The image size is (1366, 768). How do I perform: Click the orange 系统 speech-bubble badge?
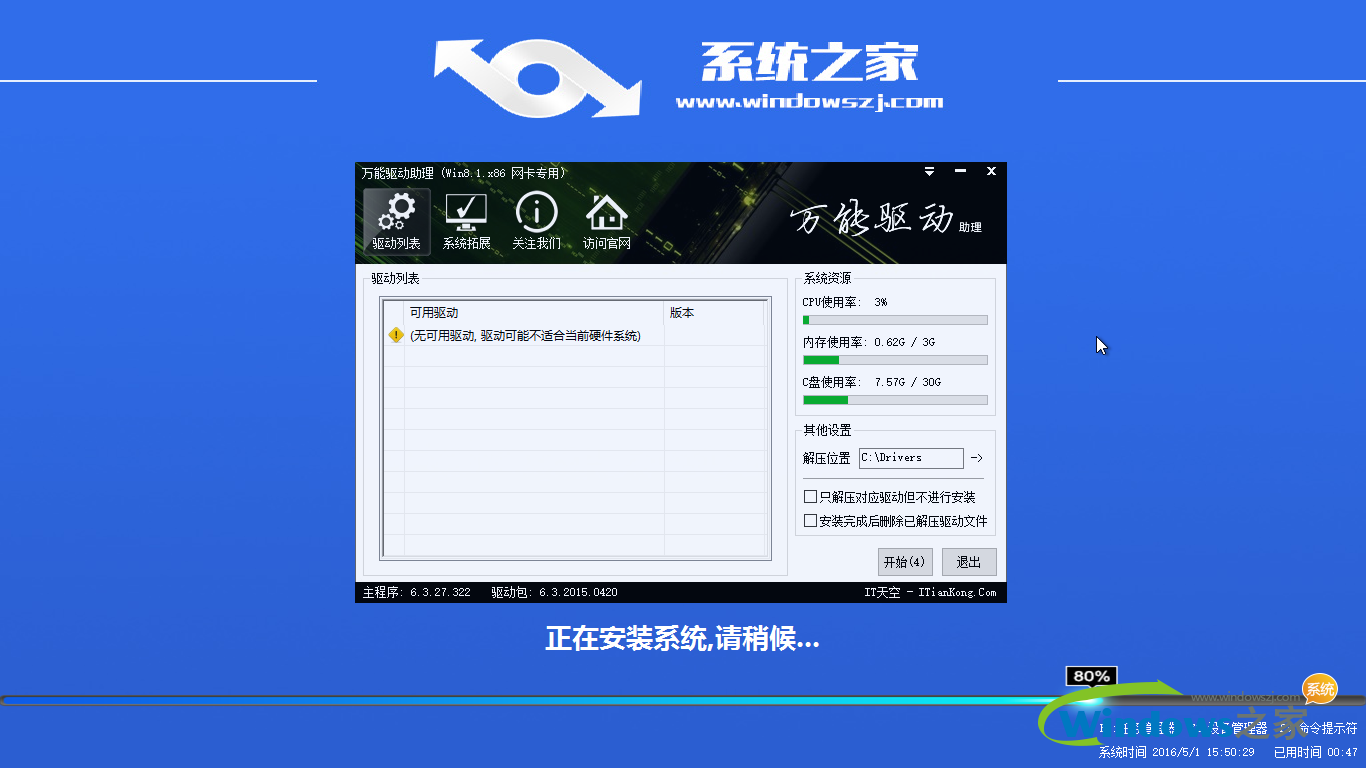[1318, 689]
